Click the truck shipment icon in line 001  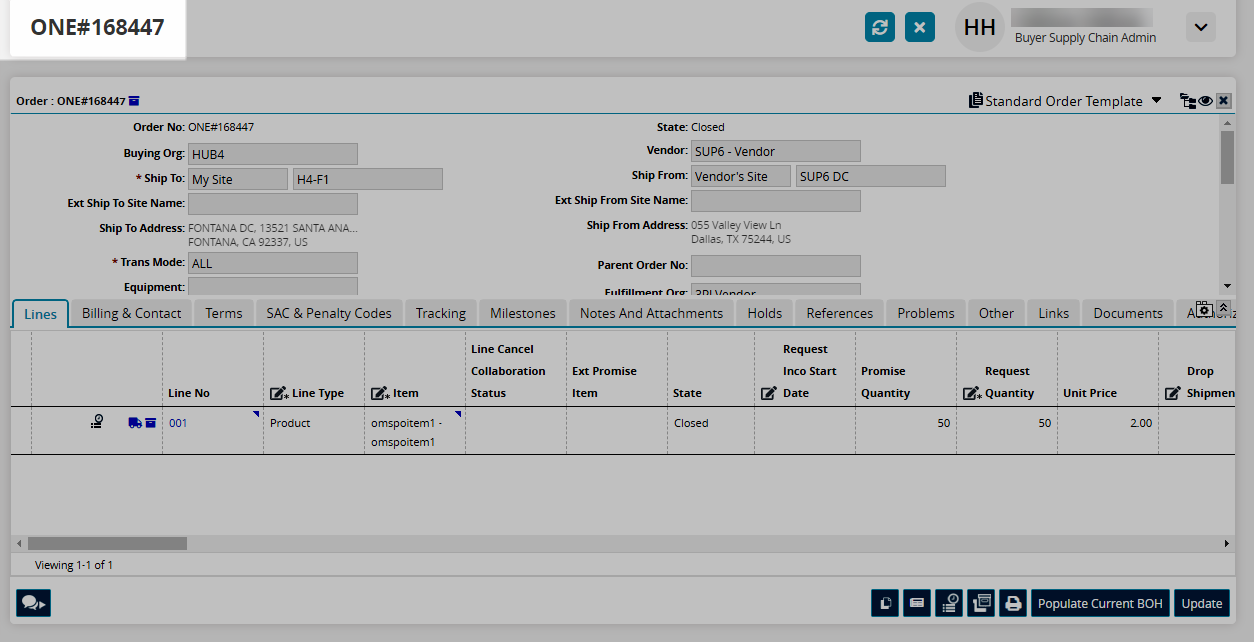coord(135,423)
